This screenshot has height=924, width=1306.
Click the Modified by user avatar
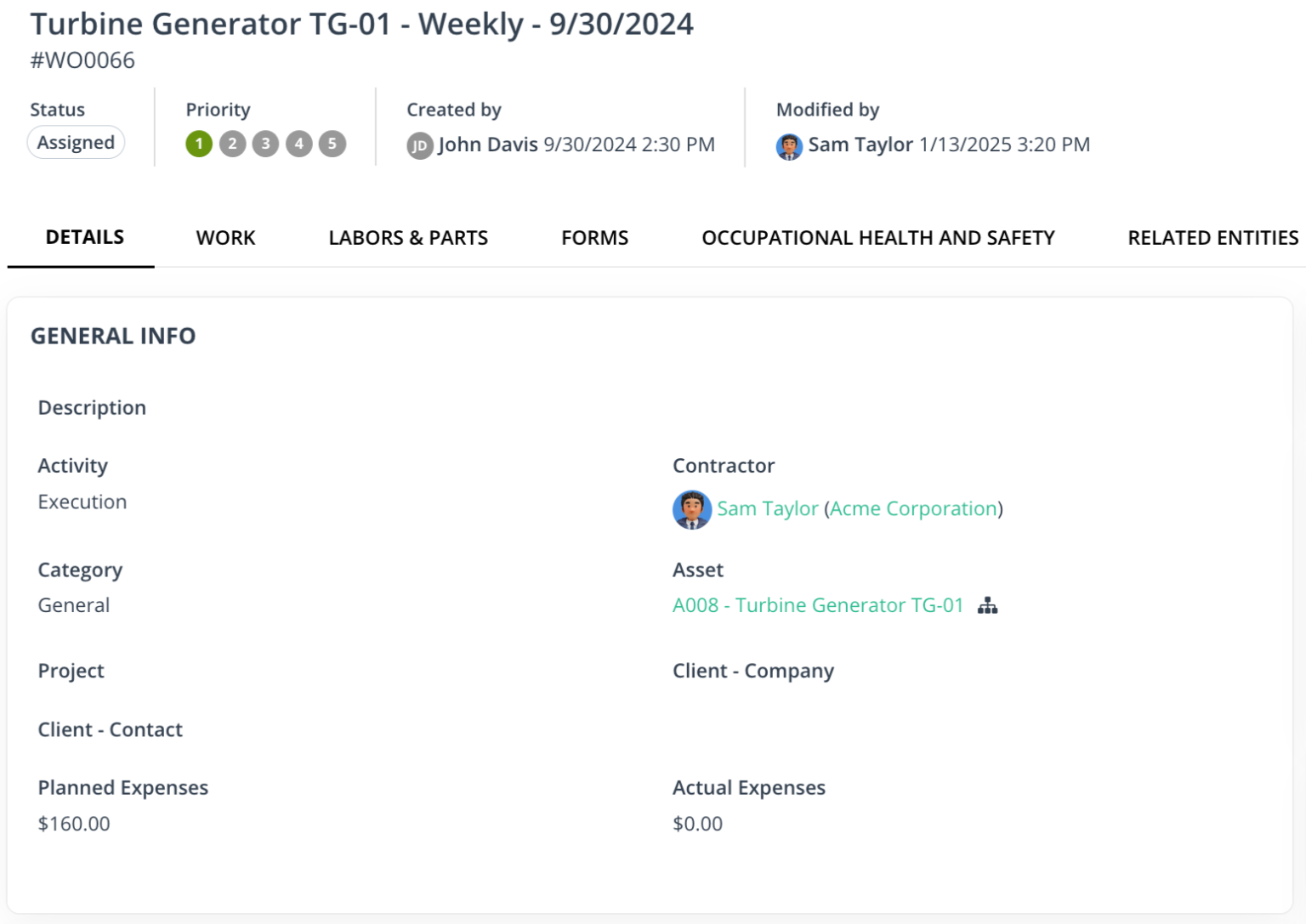pyautogui.click(x=790, y=145)
